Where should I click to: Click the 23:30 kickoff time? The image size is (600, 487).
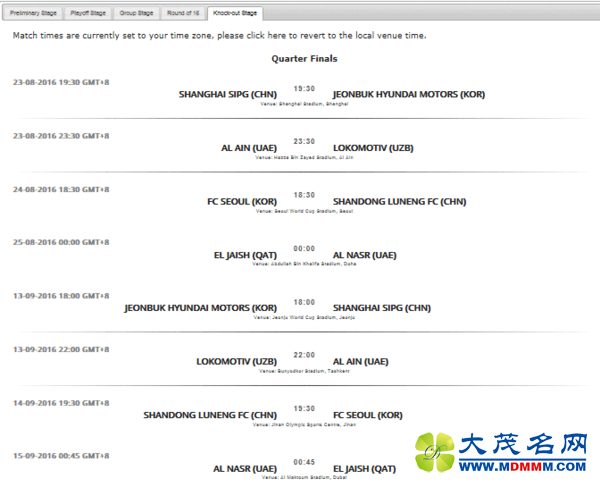click(x=304, y=142)
